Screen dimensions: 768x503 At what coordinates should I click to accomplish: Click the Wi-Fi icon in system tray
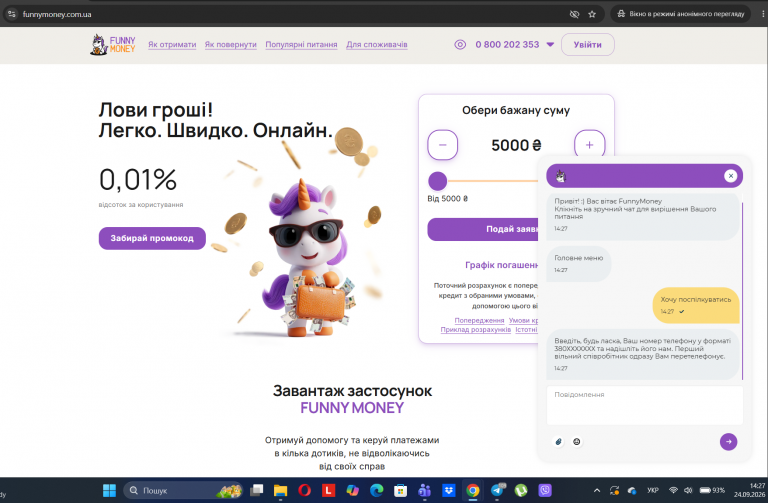coord(673,490)
